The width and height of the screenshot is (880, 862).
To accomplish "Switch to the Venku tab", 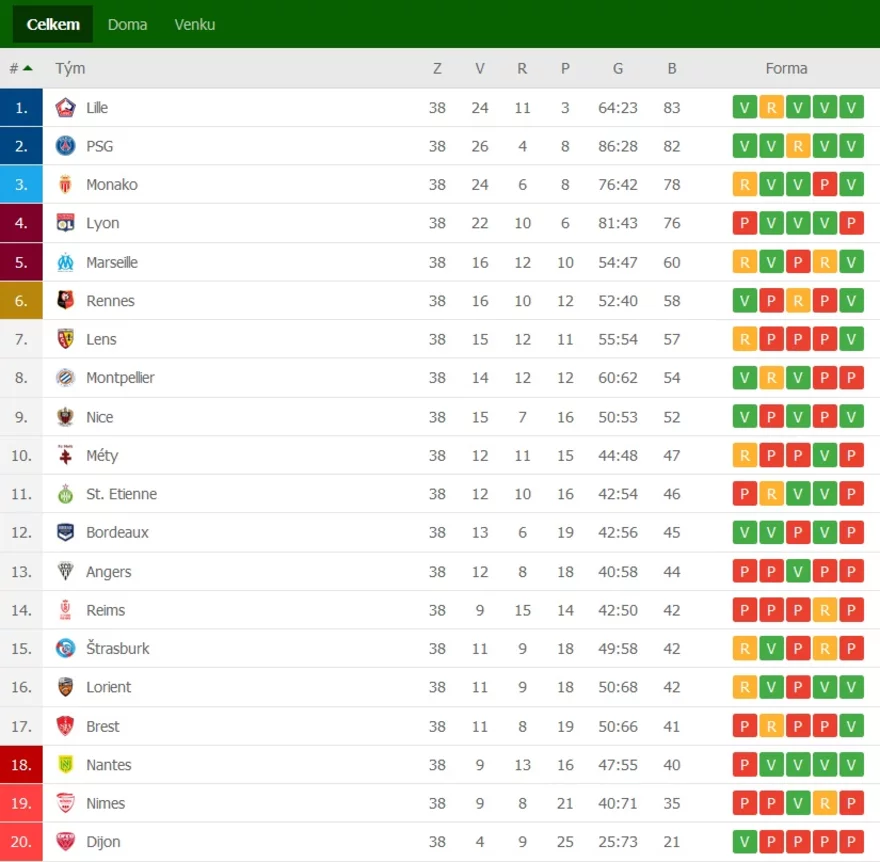I will [x=195, y=24].
